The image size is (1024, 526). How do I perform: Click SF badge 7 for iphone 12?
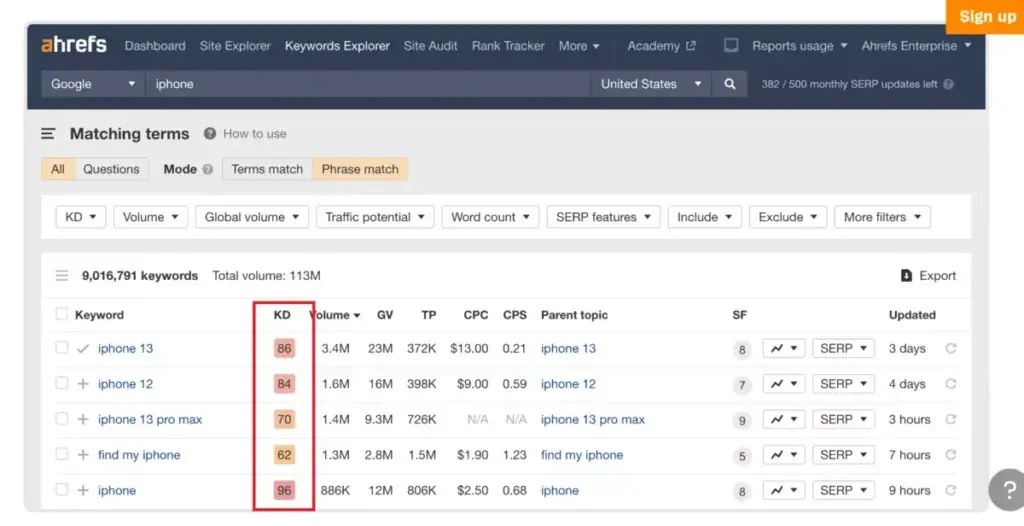742,385
